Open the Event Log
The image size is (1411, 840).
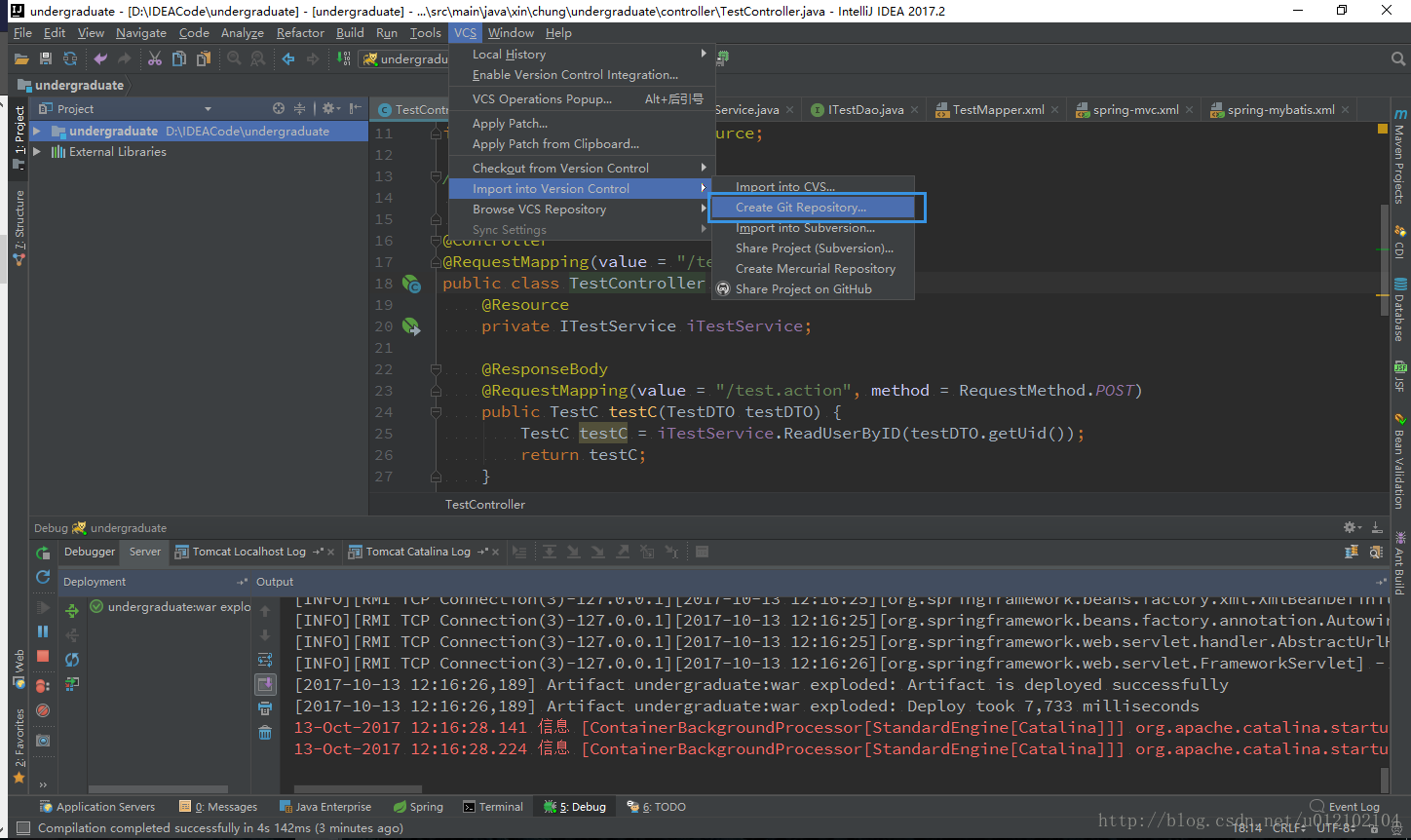coord(1345,807)
